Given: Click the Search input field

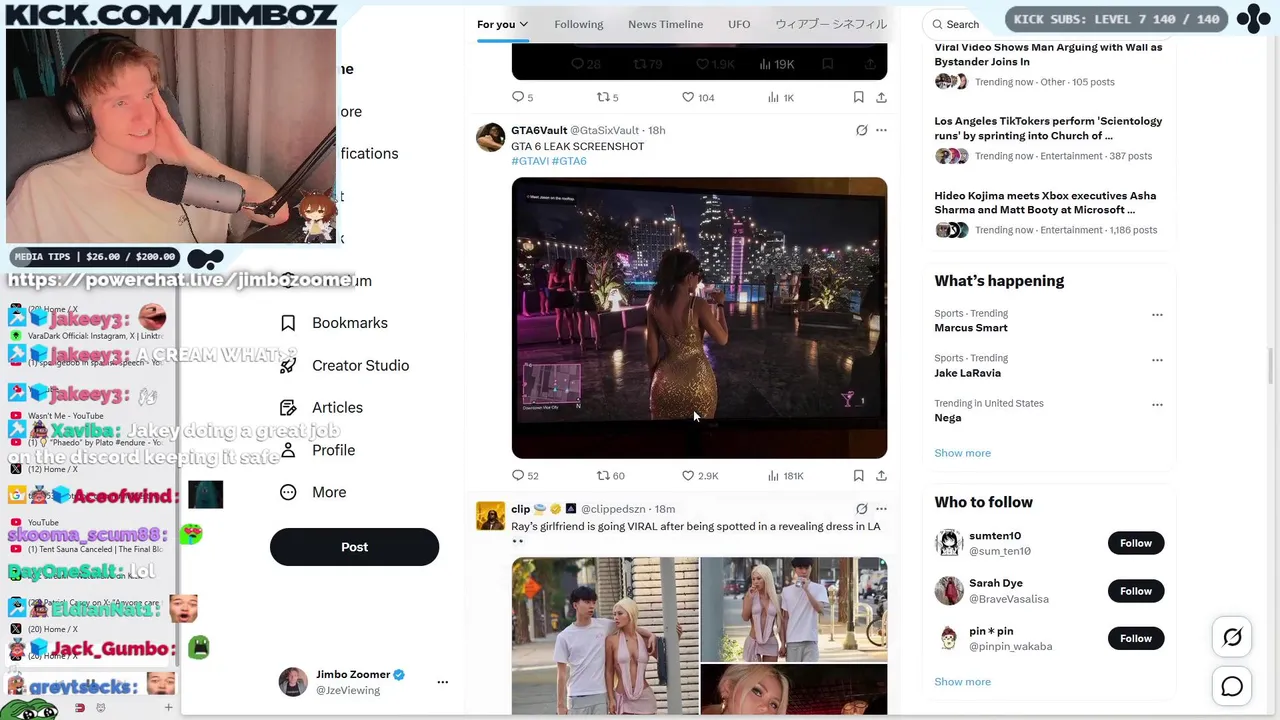Looking at the screenshot, I should point(961,24).
